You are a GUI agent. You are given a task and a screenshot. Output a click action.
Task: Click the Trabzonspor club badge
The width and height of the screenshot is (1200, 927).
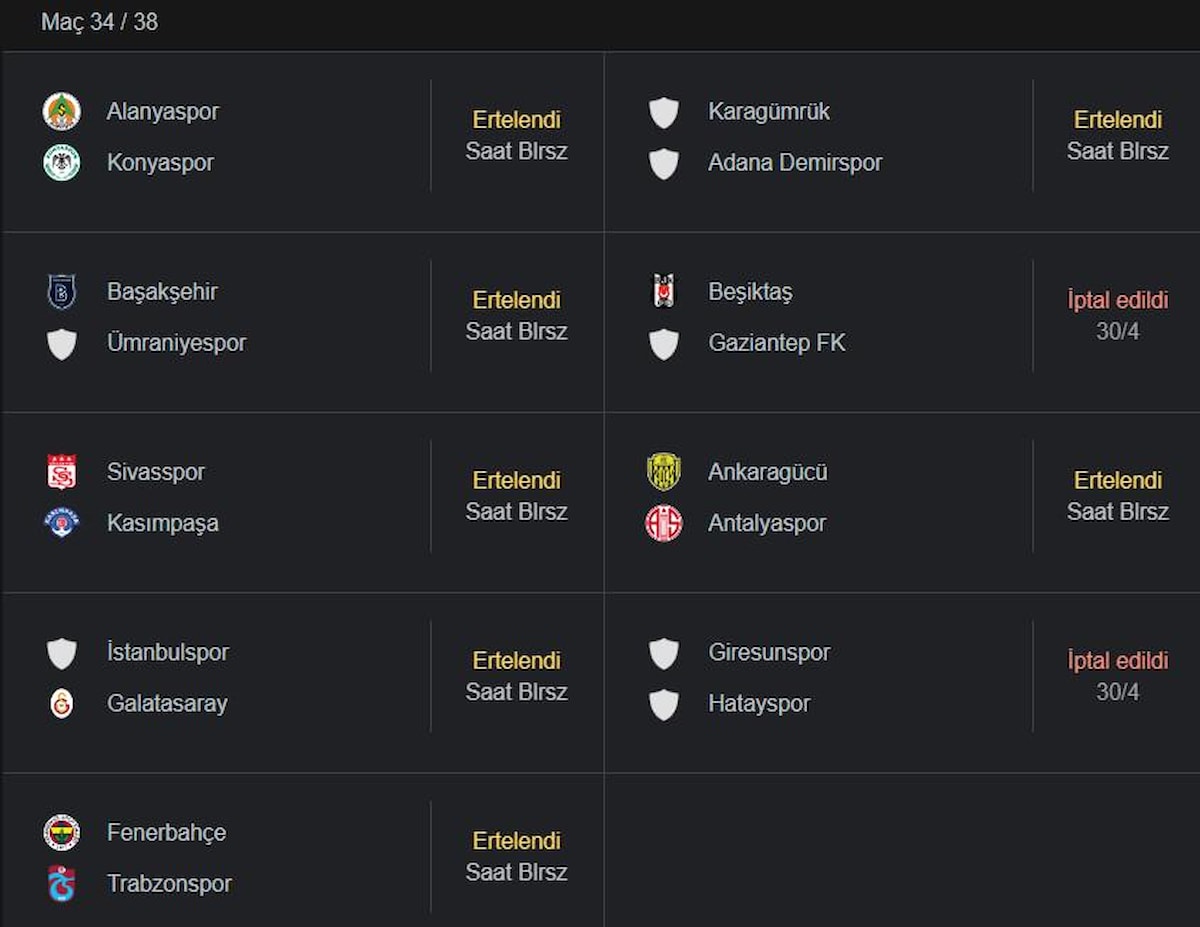pyautogui.click(x=62, y=883)
